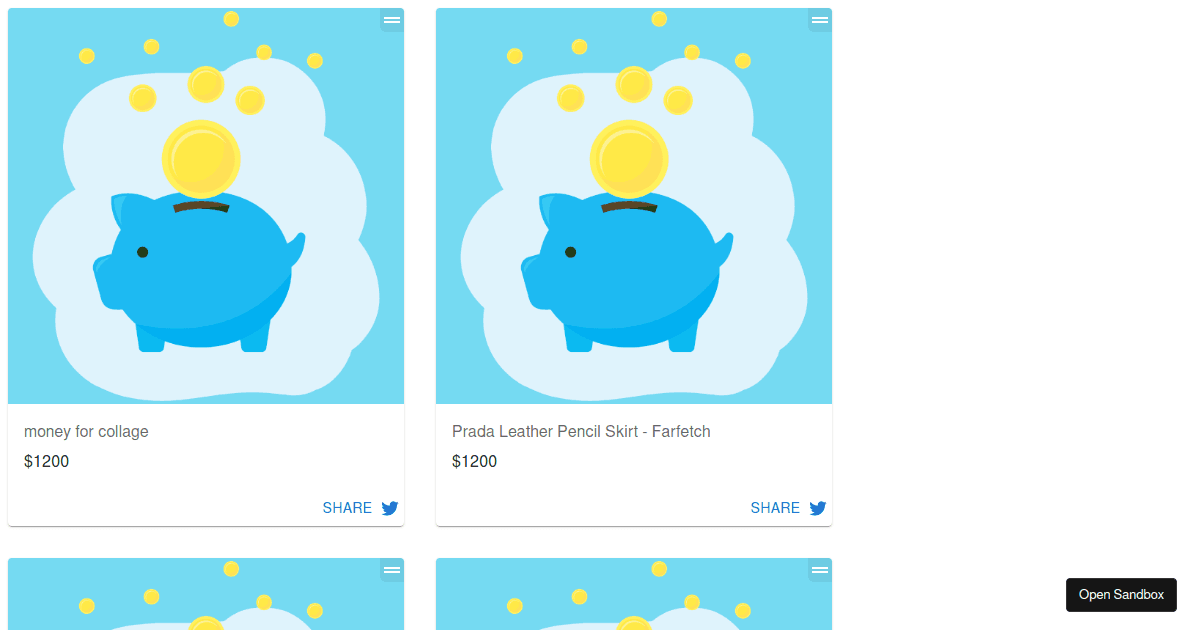Screen dimensions: 1200x630
Task: Select the money for collage title text
Action: click(86, 432)
